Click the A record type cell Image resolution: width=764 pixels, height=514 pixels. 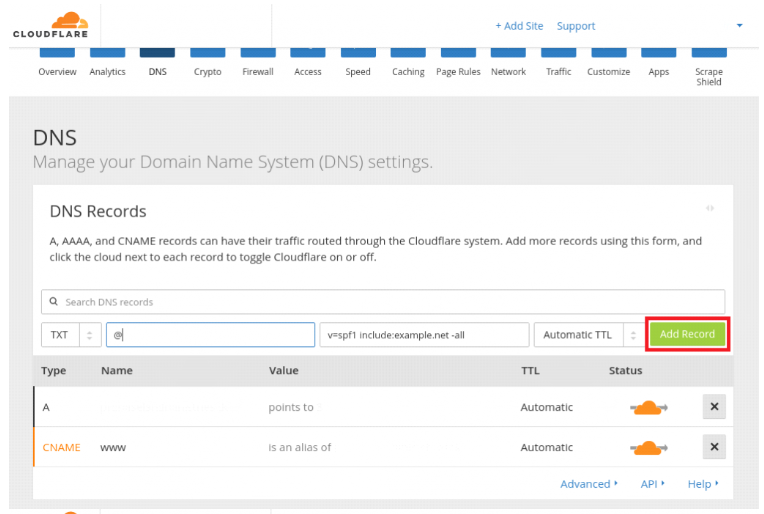click(x=46, y=407)
